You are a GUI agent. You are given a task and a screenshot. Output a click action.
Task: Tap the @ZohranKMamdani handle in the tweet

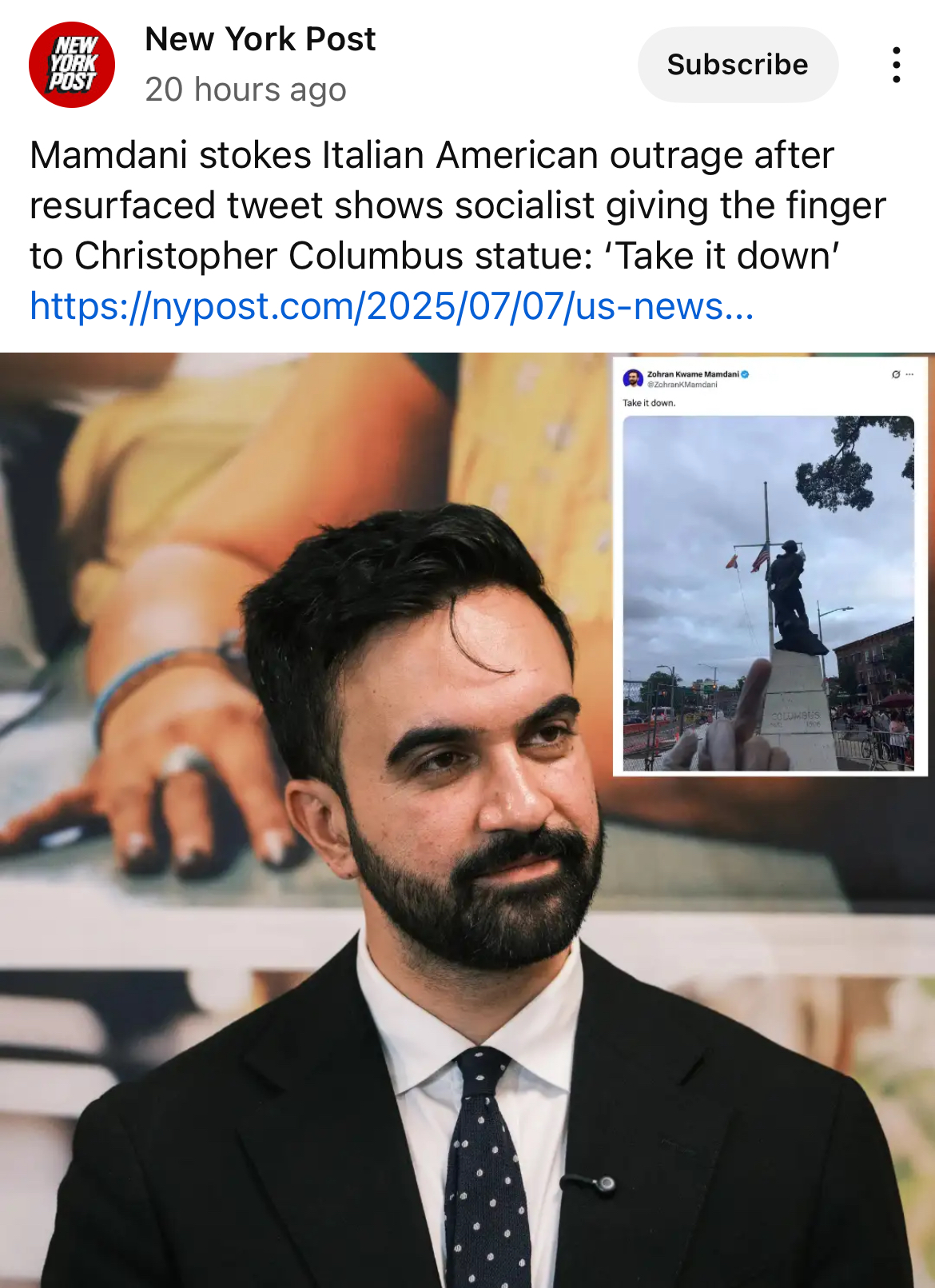[682, 385]
